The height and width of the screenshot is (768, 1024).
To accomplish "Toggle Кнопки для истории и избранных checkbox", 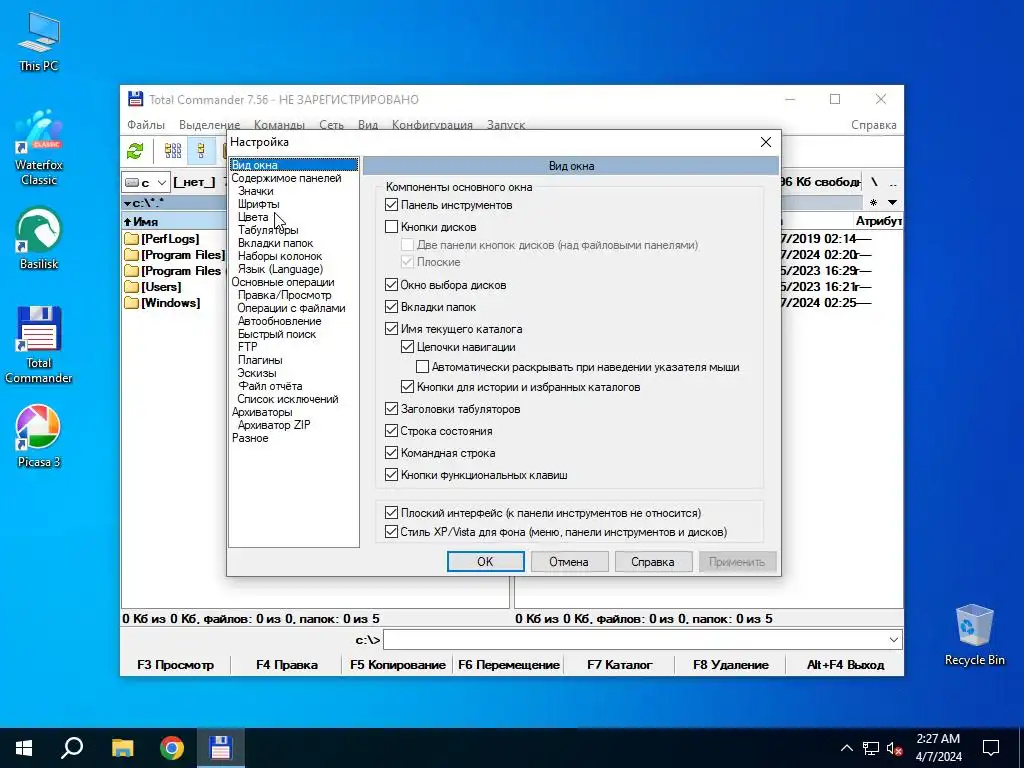I will click(x=408, y=387).
